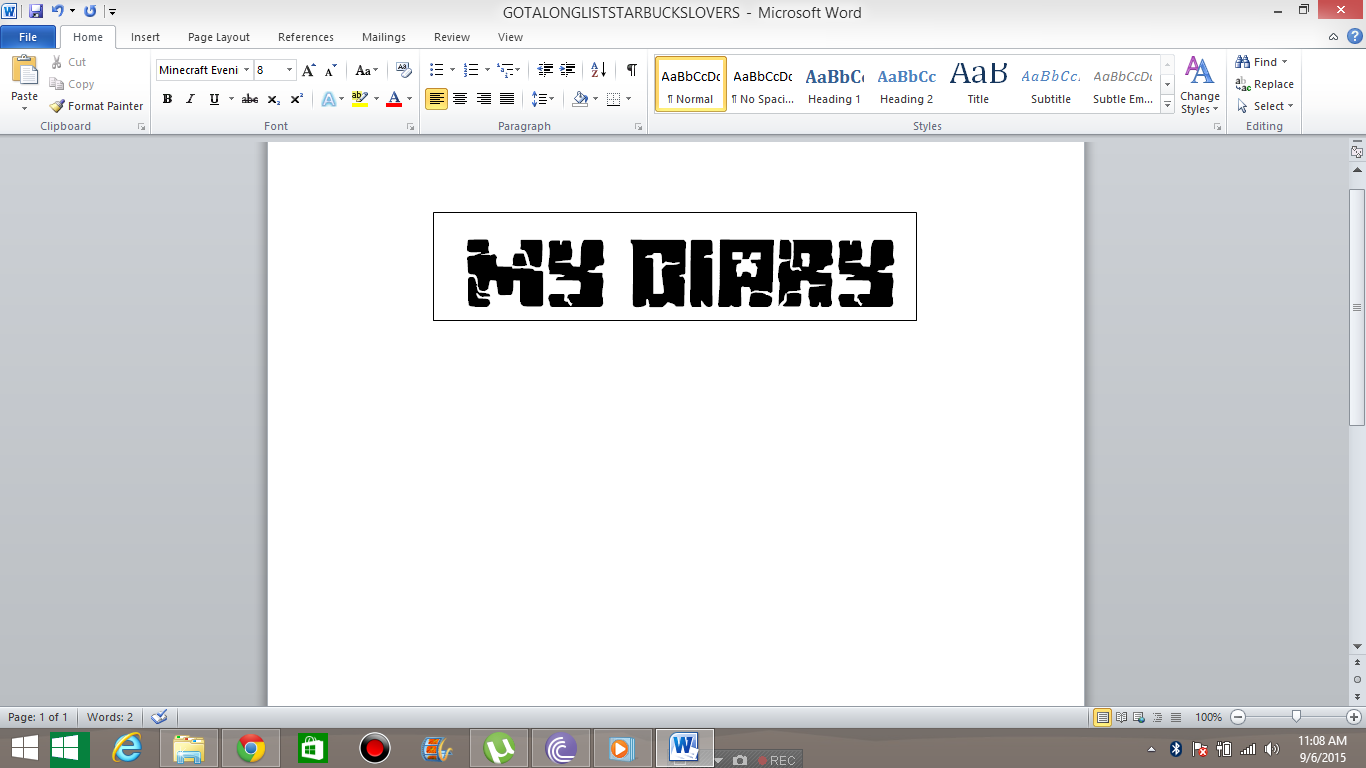Toggle Align Text Left button
1366x768 pixels.
[x=436, y=99]
